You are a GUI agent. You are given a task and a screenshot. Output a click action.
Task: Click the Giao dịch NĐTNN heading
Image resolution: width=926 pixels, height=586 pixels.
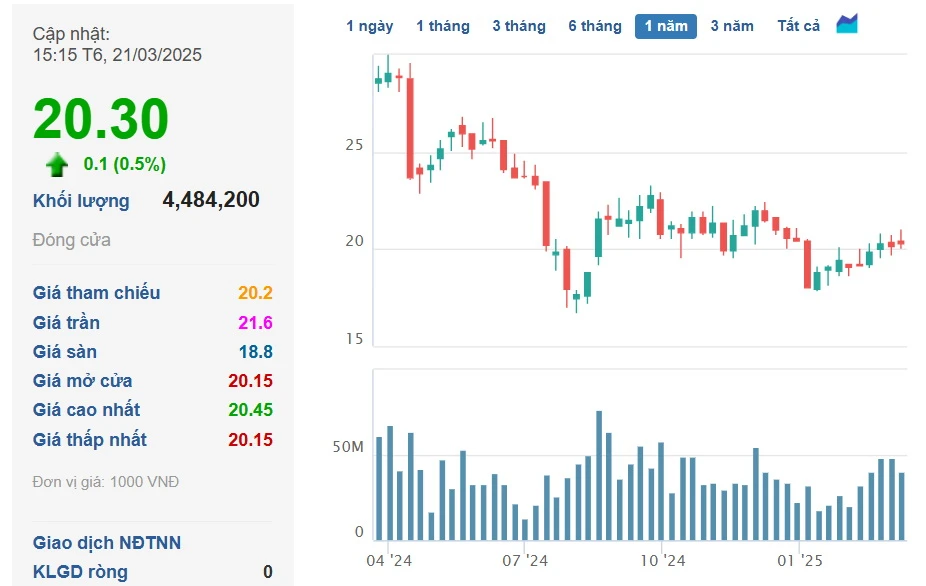(x=107, y=543)
